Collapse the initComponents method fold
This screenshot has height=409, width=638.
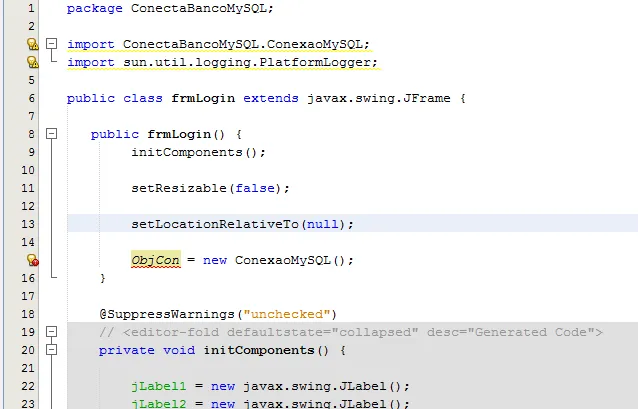pos(51,350)
